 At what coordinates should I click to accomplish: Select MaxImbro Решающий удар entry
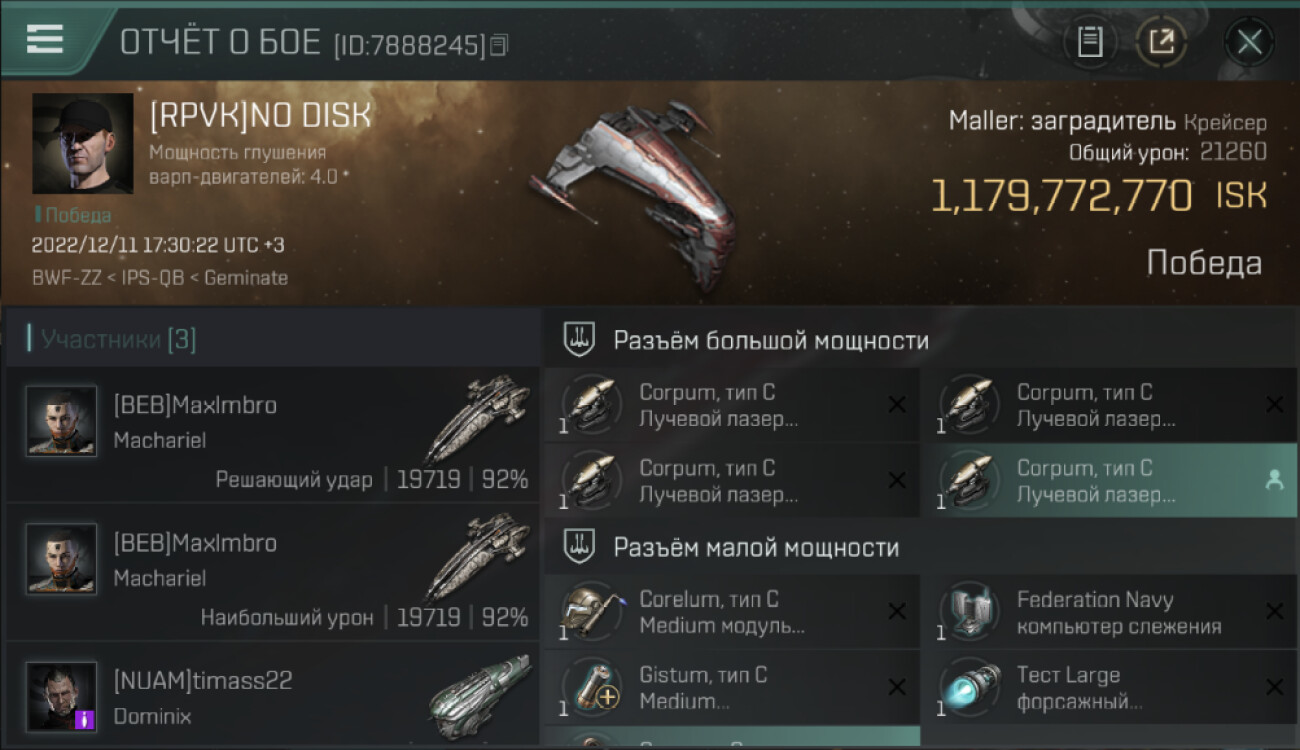[272, 435]
